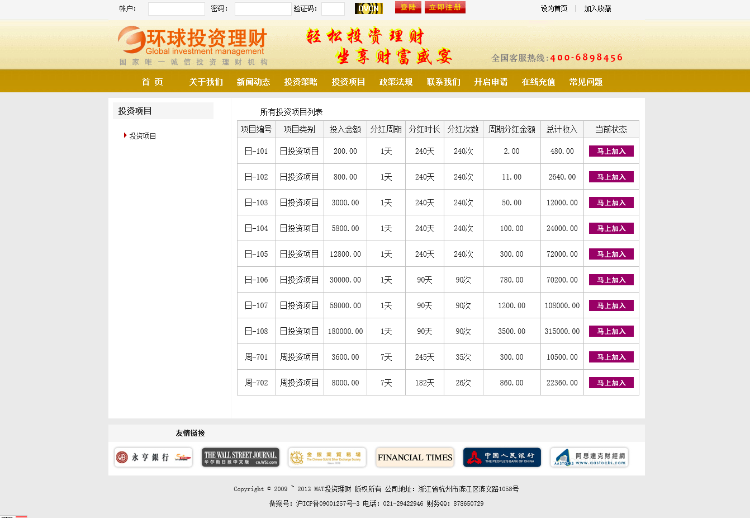This screenshot has width=750, height=518.
Task: Focus the 密码 password input field
Action: click(x=263, y=9)
